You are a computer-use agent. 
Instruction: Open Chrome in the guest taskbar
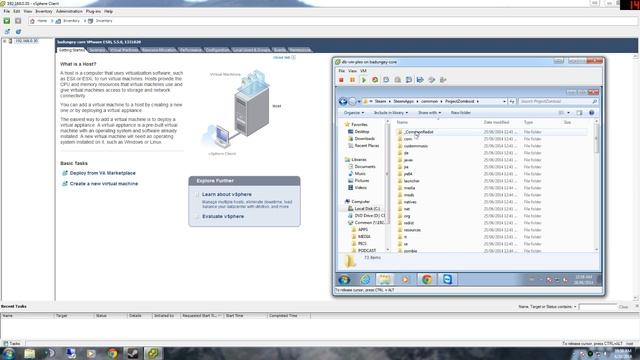point(427,280)
